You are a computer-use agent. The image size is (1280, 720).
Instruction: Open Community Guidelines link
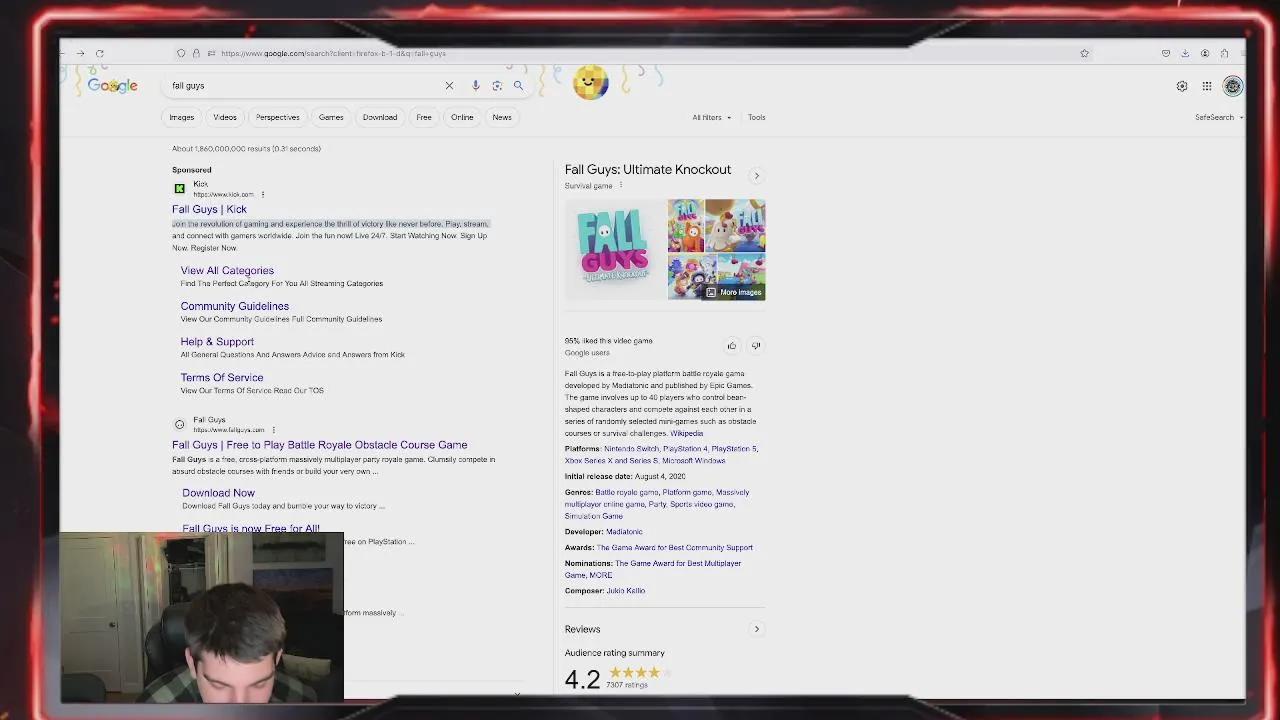(x=235, y=306)
